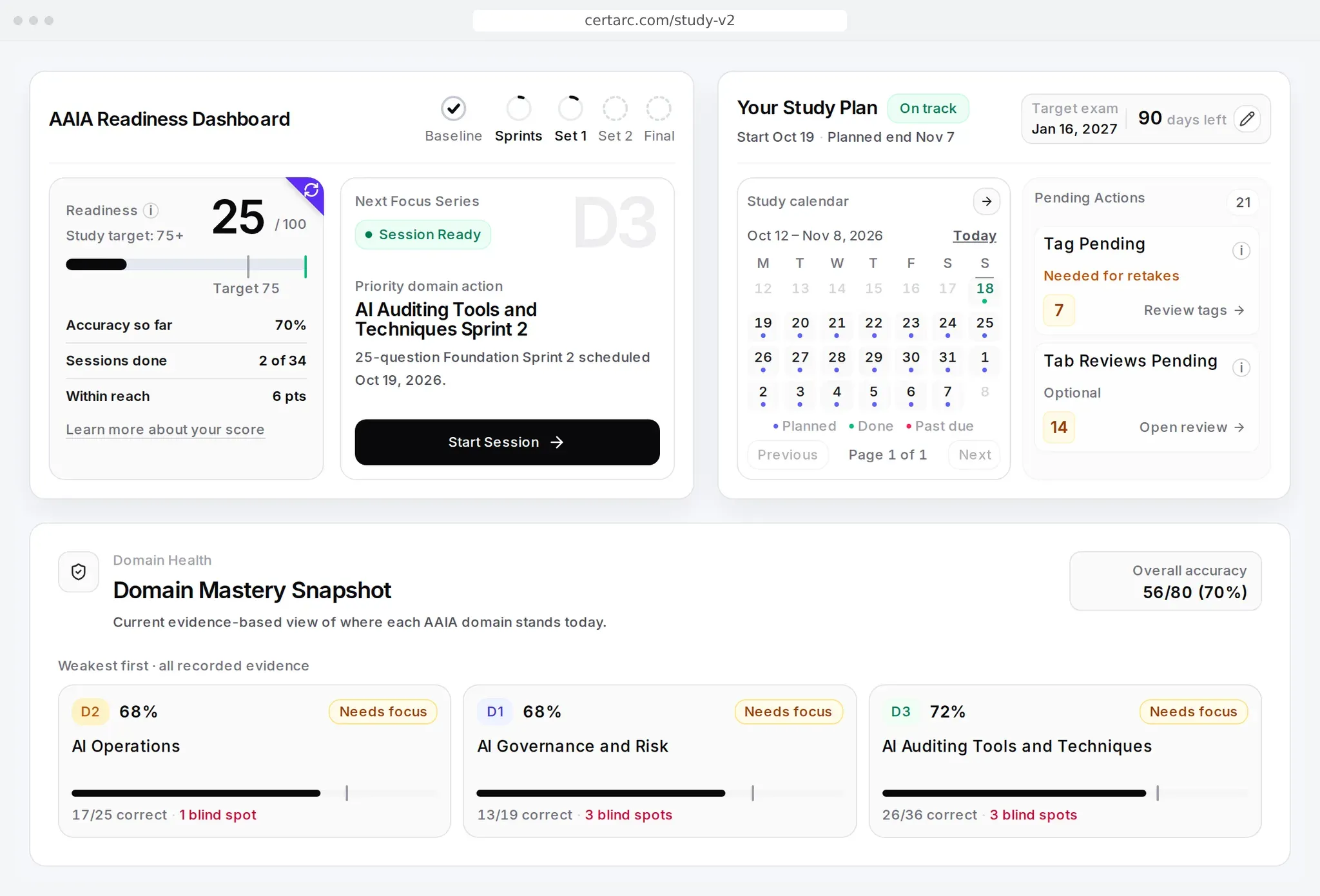The image size is (1320, 896).
Task: Start the next focus session
Action: click(507, 442)
